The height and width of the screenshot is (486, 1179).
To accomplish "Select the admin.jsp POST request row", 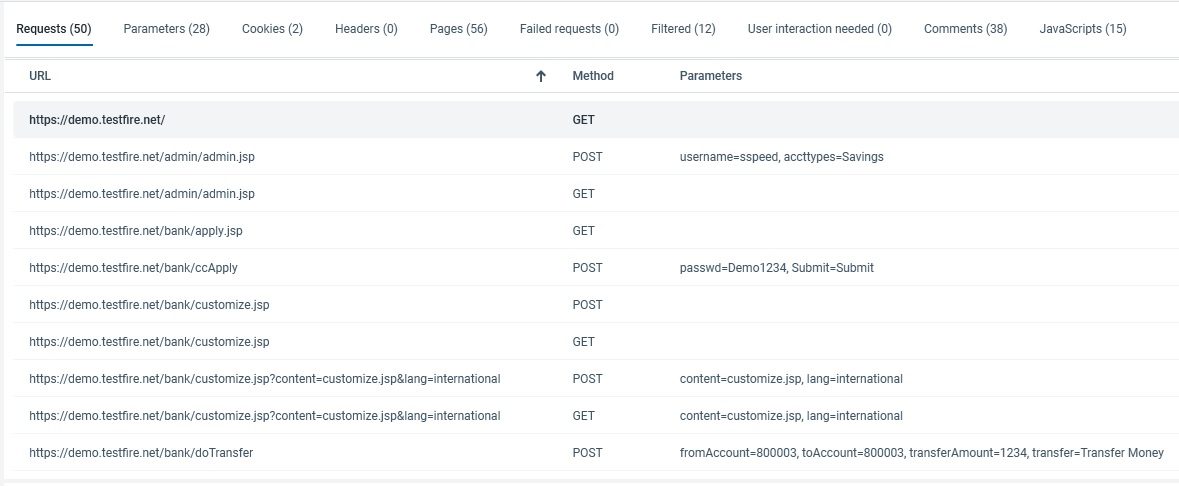I will [142, 157].
